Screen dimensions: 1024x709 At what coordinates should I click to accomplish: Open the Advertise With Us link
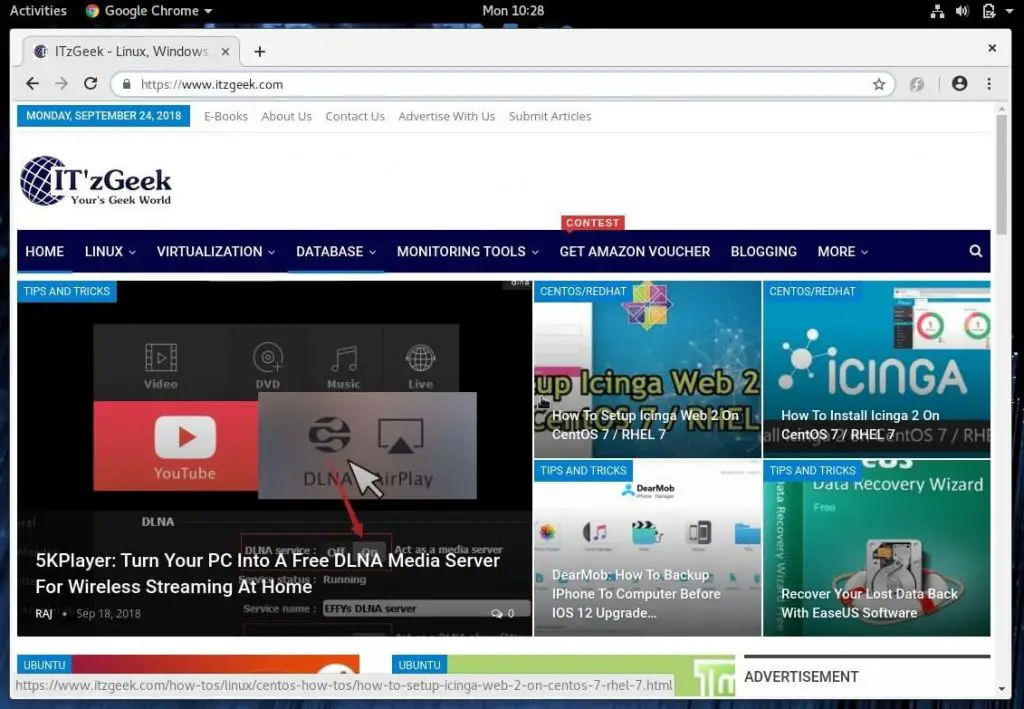[447, 116]
